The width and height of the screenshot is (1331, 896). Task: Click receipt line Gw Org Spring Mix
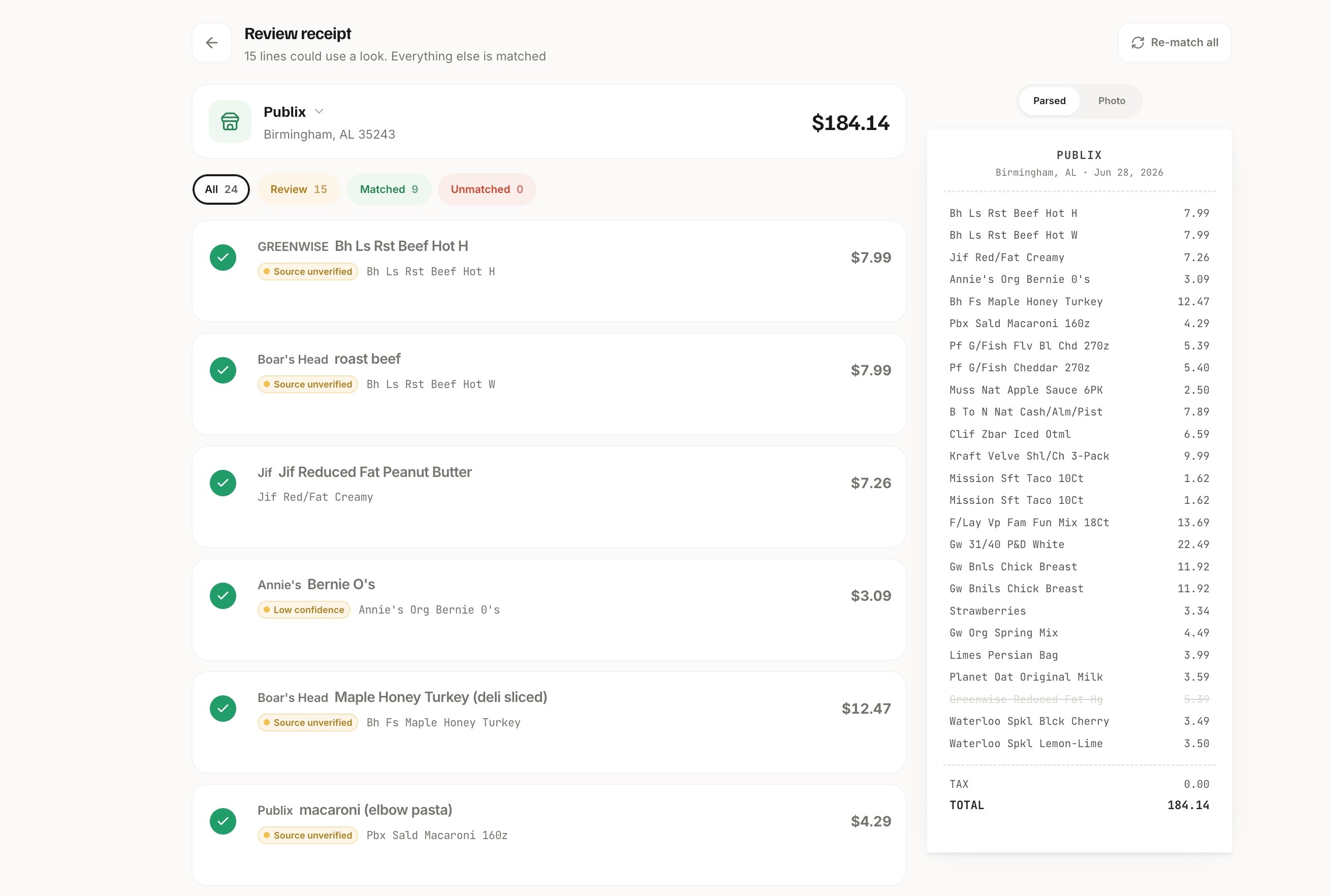[x=1079, y=633]
